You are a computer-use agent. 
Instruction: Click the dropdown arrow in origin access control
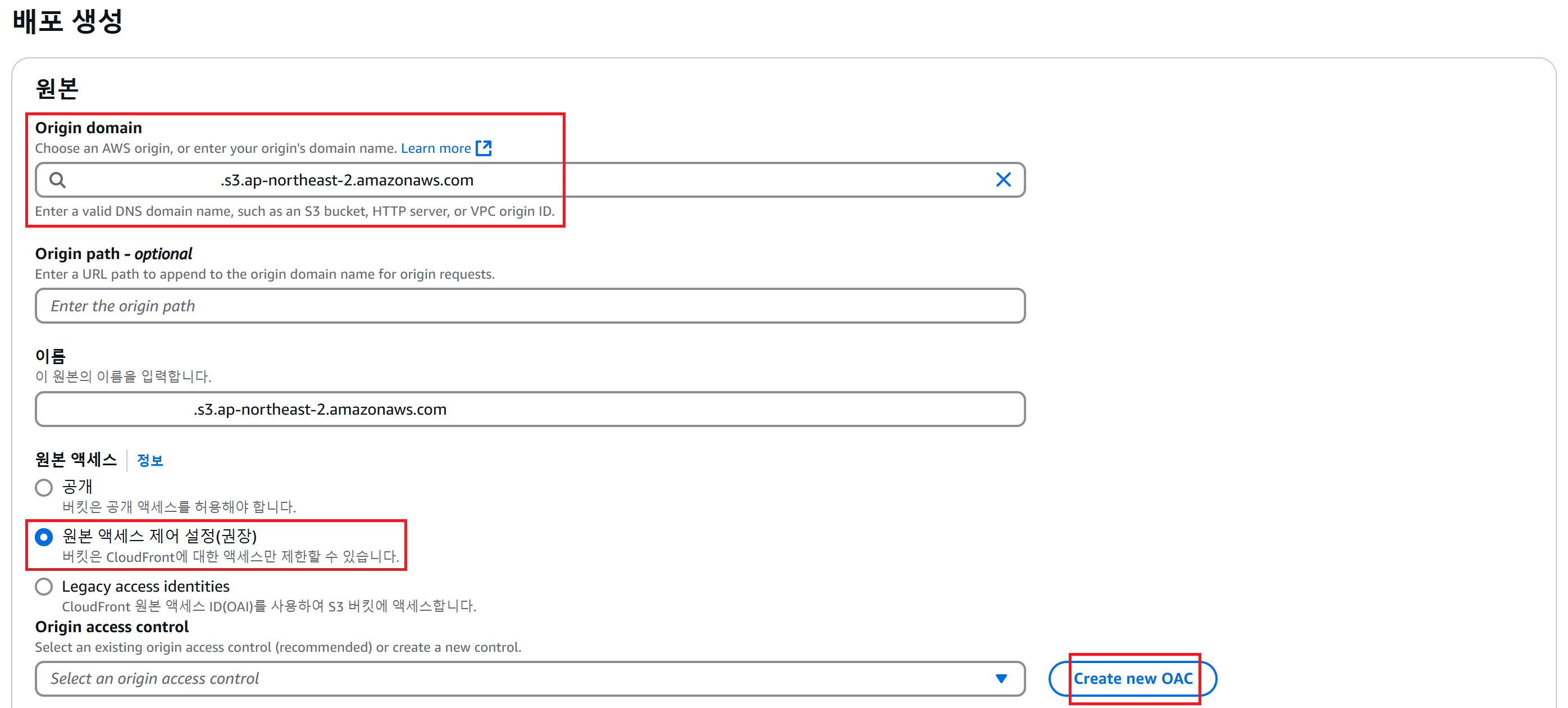pos(1001,678)
